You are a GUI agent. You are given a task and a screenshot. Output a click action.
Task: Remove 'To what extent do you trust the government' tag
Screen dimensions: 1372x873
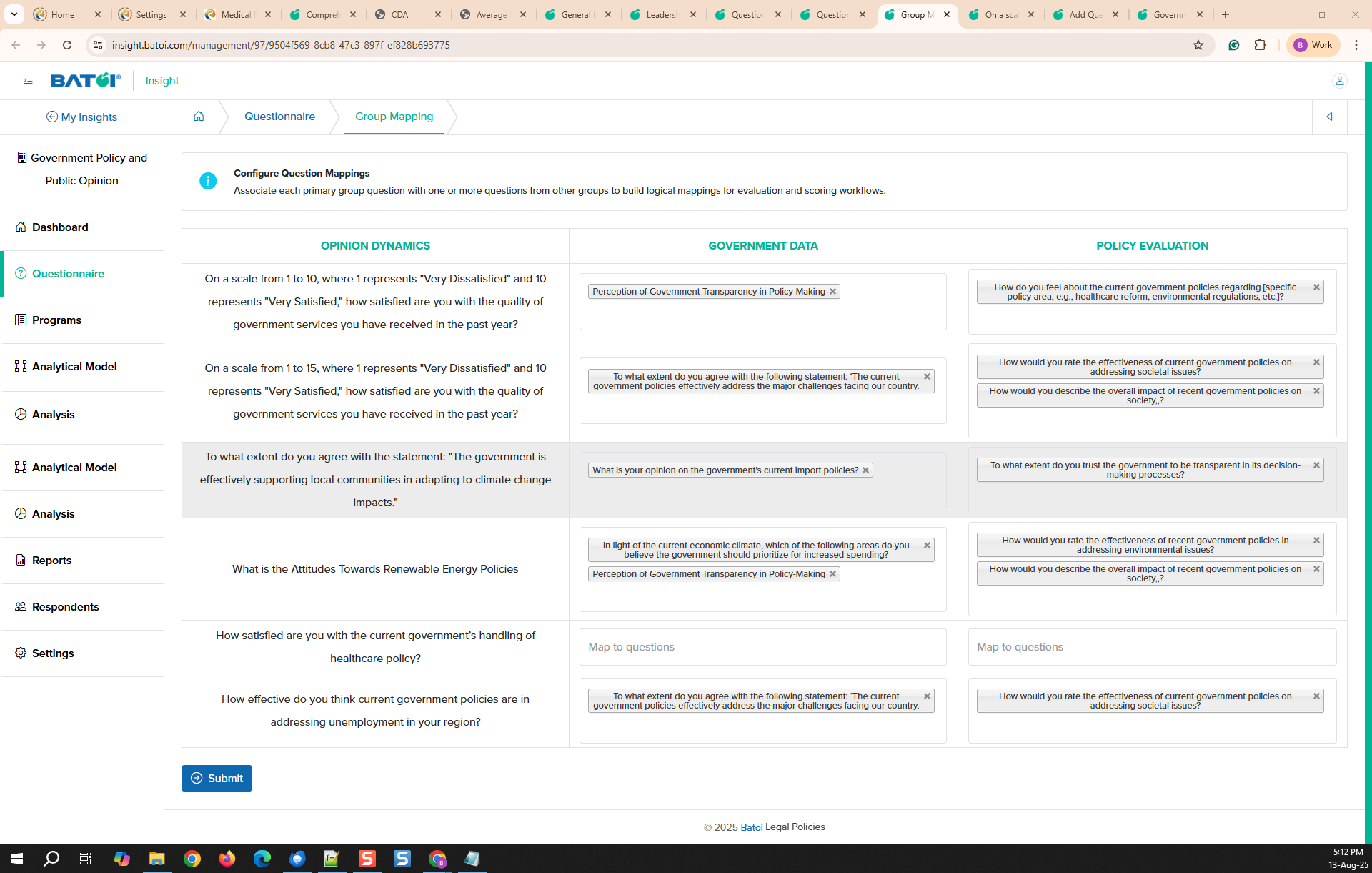(1316, 465)
